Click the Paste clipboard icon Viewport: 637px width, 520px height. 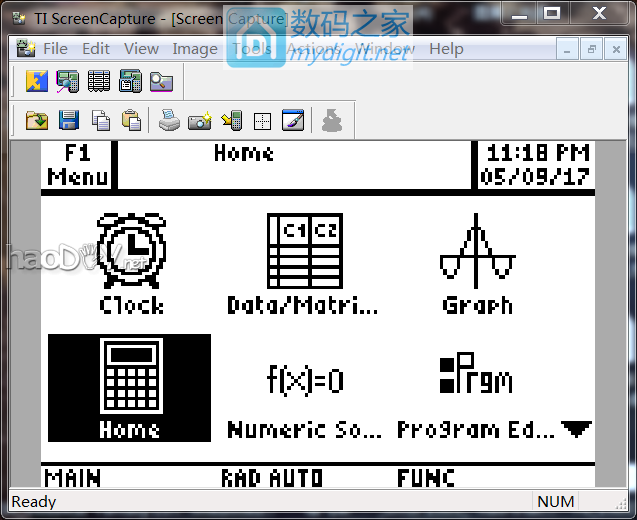point(131,121)
